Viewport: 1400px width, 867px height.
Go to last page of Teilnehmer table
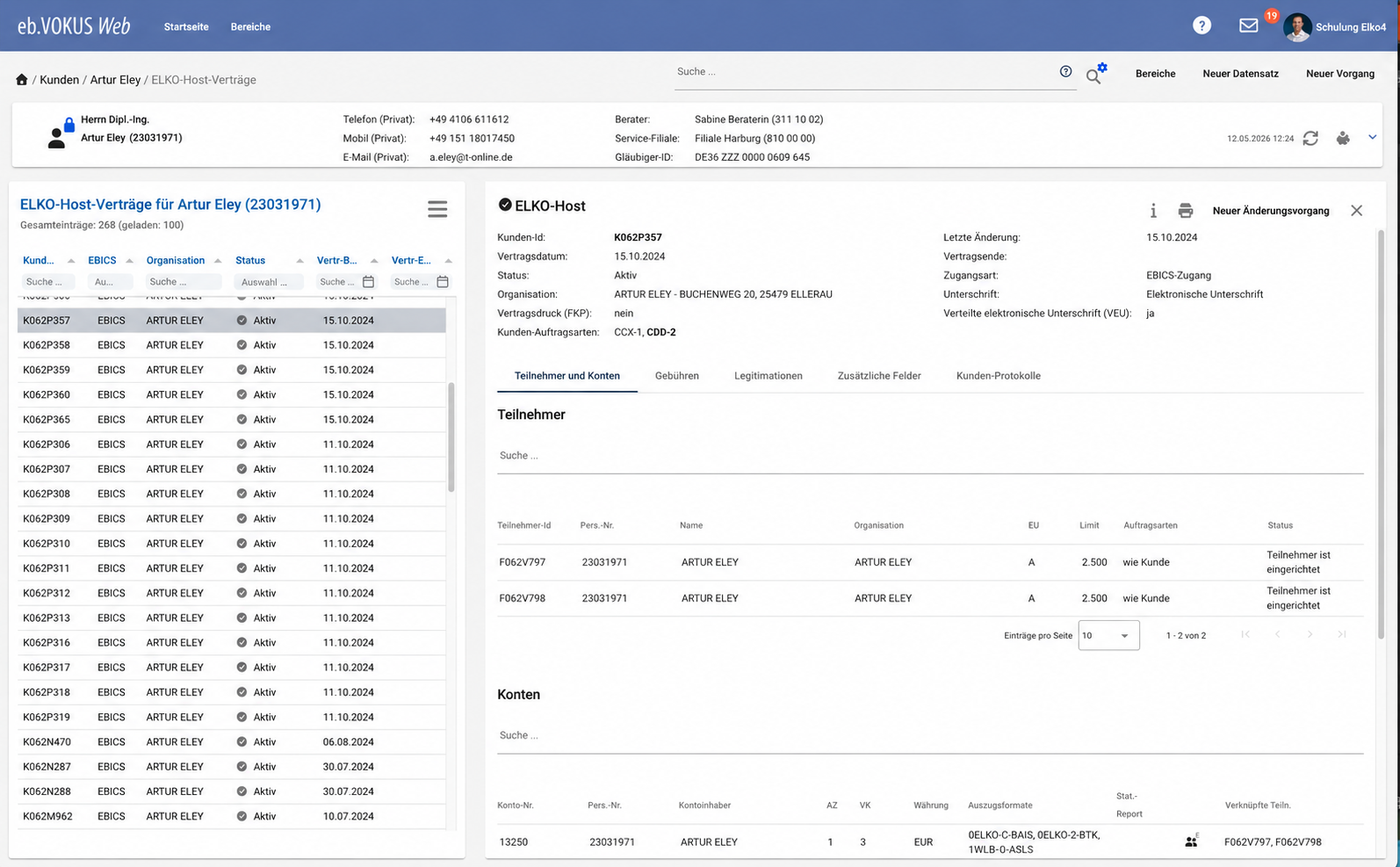tap(1342, 634)
